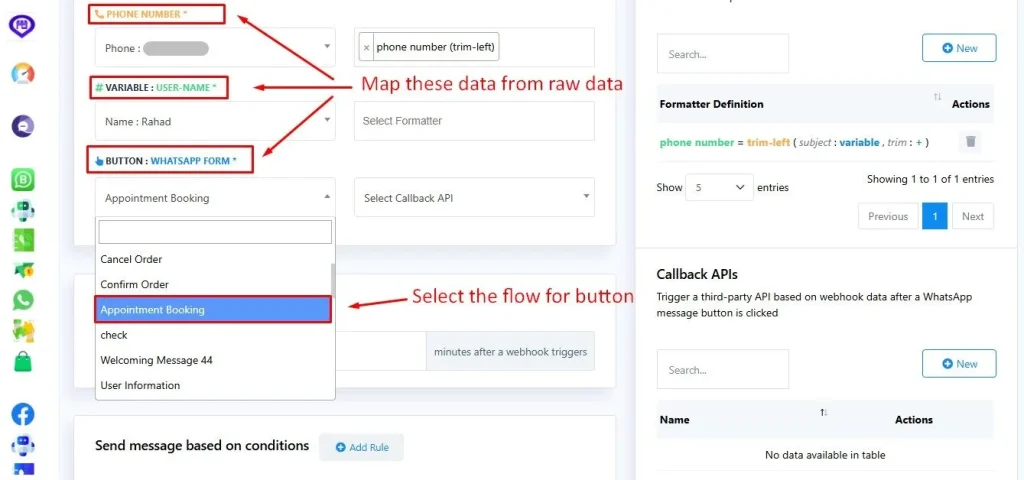The height and width of the screenshot is (480, 1024).
Task: Open the Select Callback API dropdown
Action: click(x=474, y=197)
